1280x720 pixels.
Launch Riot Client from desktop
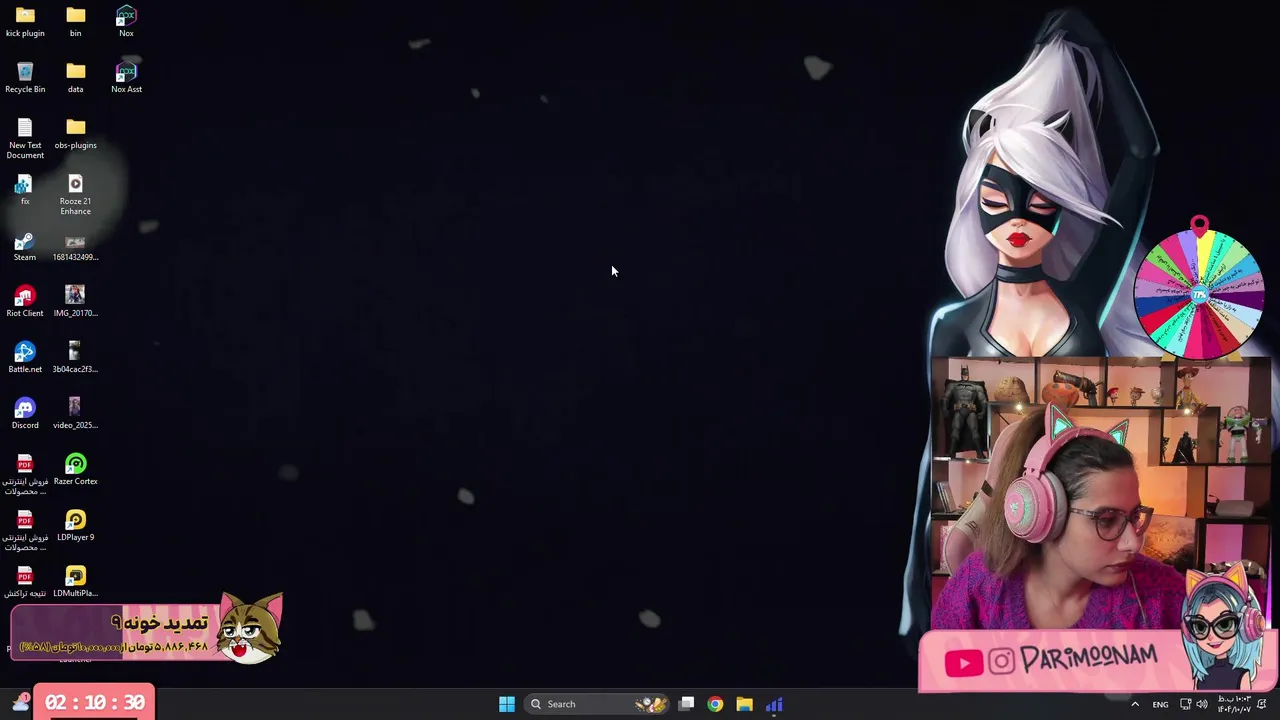(x=25, y=302)
